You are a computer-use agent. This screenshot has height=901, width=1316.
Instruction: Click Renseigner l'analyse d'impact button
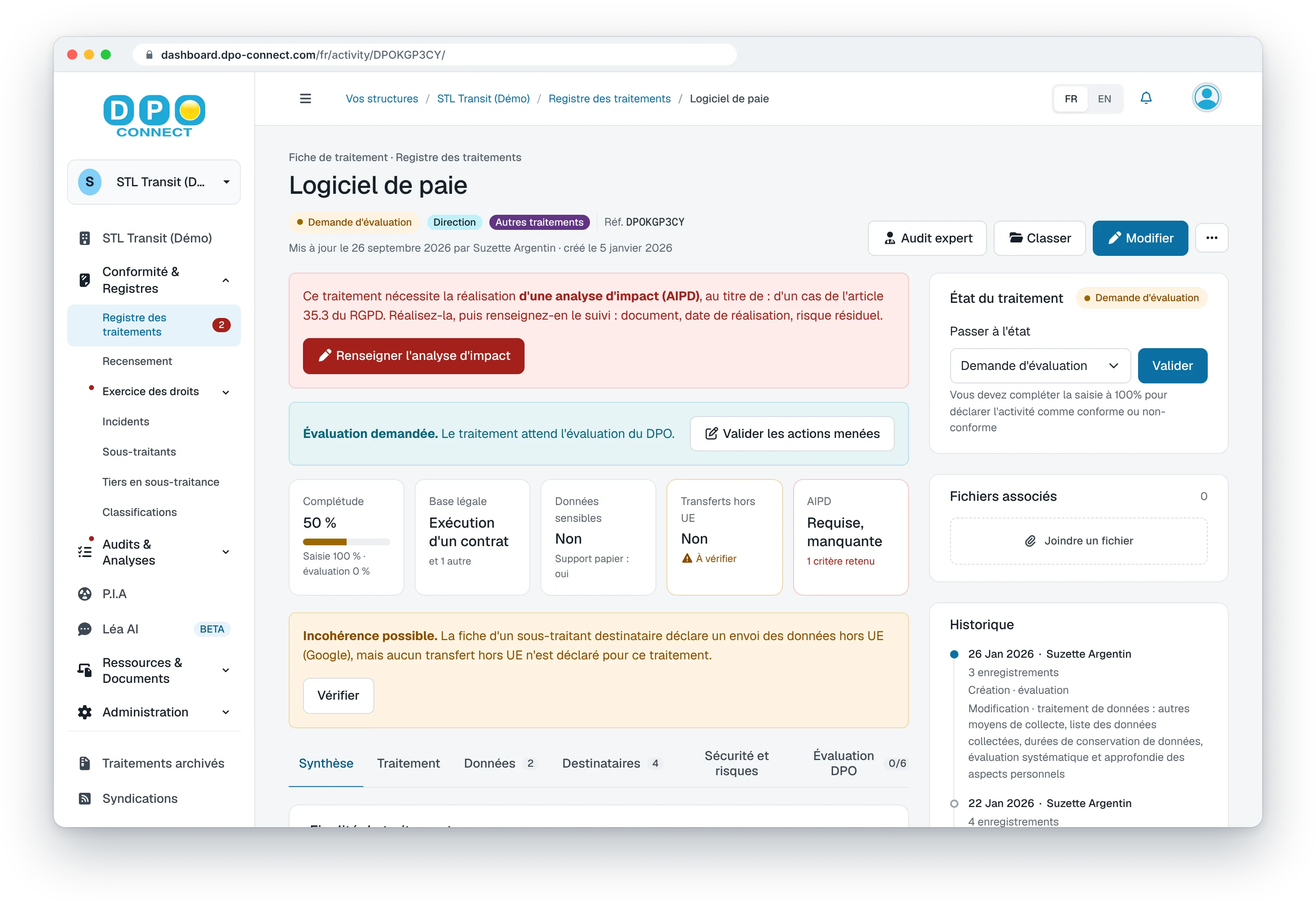point(413,355)
